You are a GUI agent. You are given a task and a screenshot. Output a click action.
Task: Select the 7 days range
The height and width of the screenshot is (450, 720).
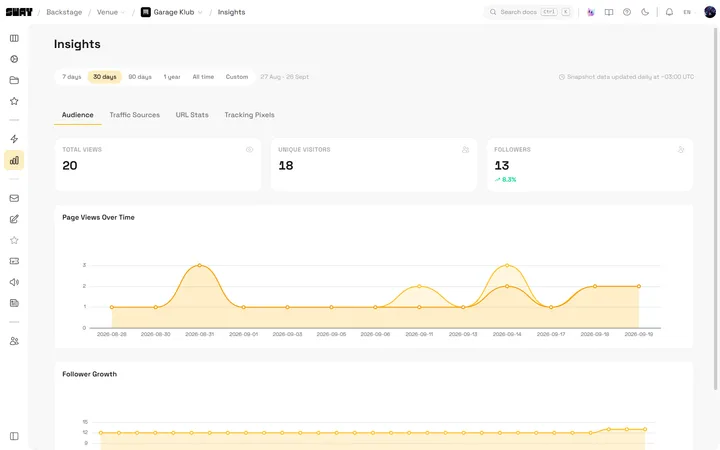pos(72,77)
